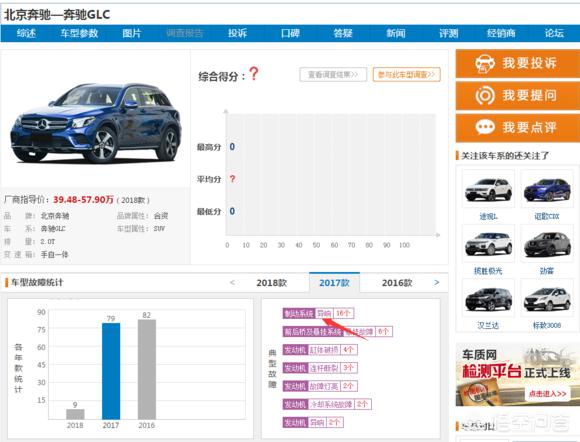This screenshot has height=442, width=580.
Task: Open the 途观L car thumbnail
Action: click(x=489, y=189)
